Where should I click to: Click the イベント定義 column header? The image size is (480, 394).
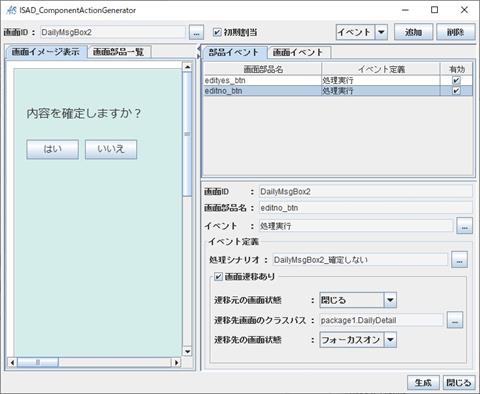click(x=381, y=69)
